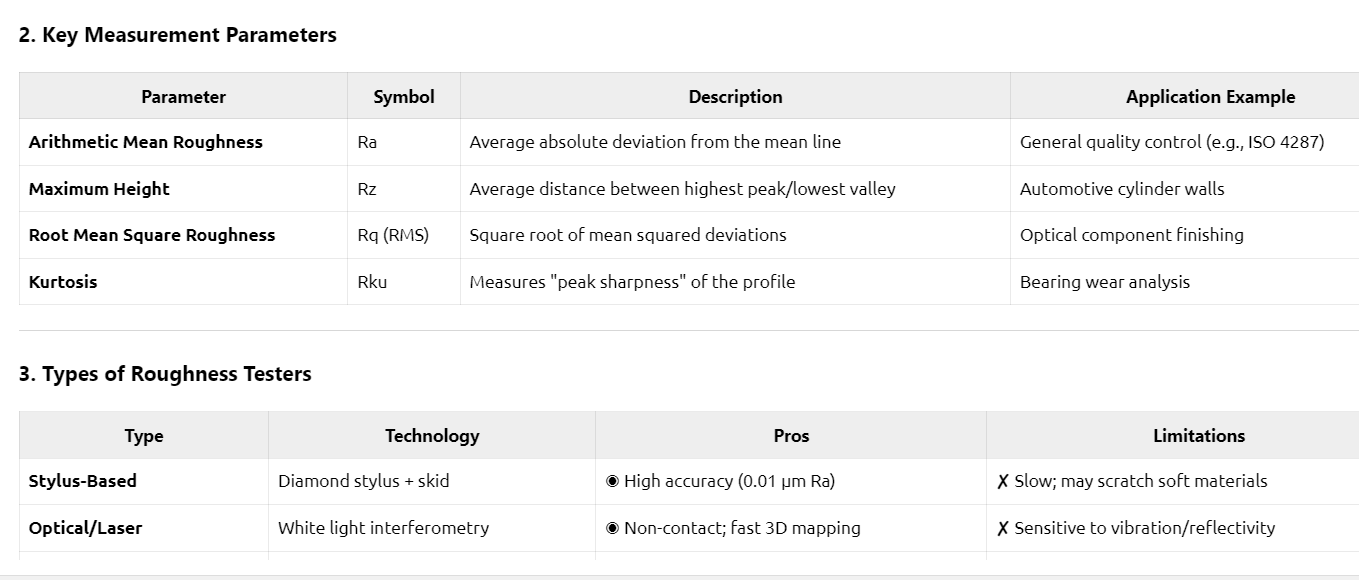Click the X mark before Sensitive to vibration
1359x580 pixels.
tap(1003, 528)
